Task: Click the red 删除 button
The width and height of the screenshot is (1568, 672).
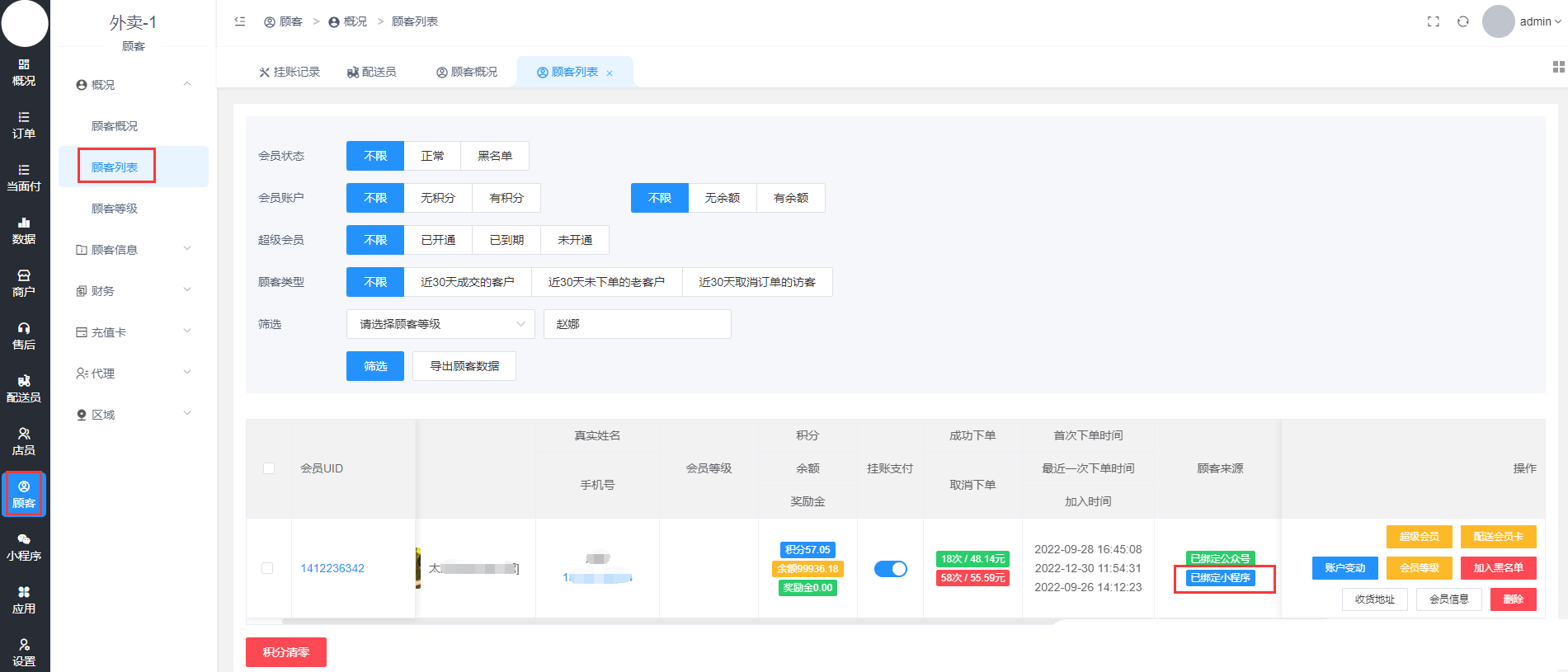Action: 1514,599
